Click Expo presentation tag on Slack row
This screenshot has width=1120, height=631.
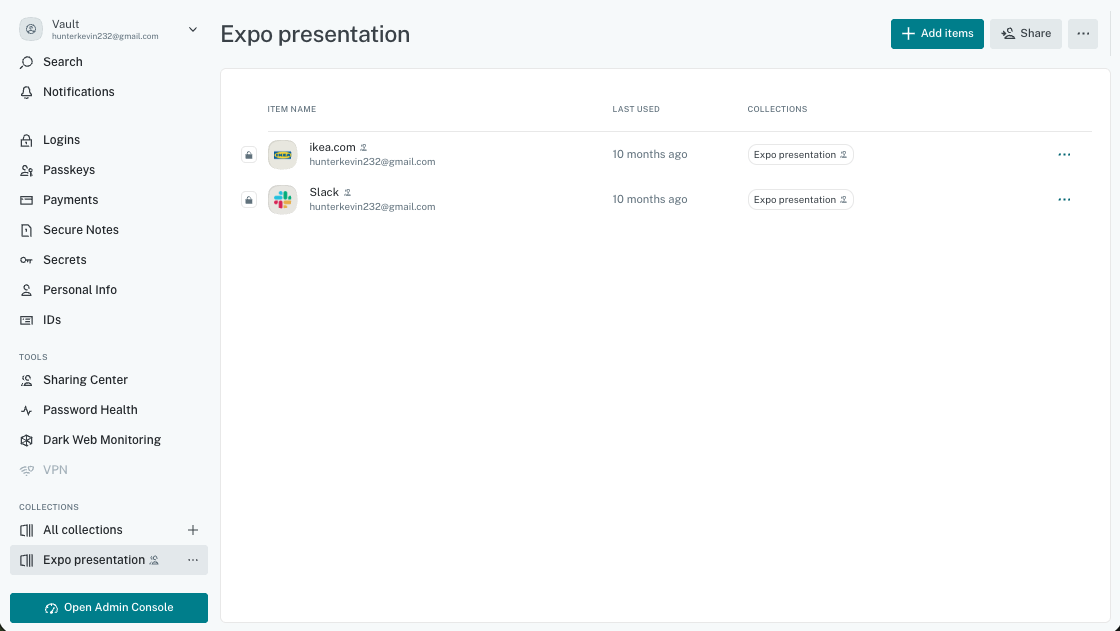pyautogui.click(x=800, y=200)
